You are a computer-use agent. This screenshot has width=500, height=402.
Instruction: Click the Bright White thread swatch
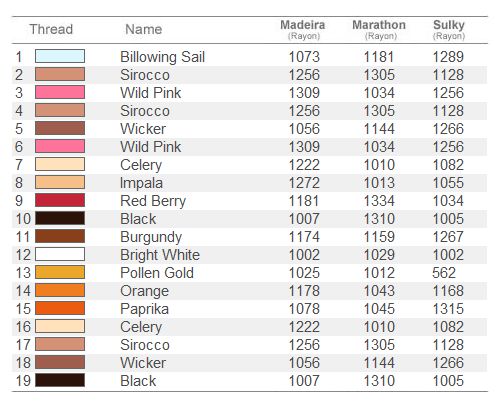(x=60, y=254)
